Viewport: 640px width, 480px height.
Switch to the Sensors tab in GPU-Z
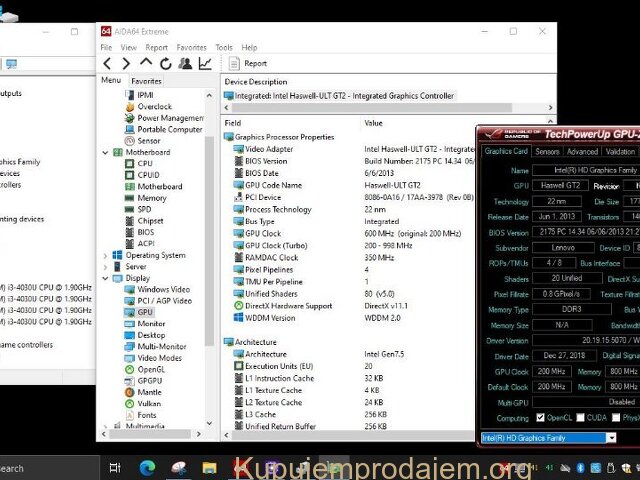click(x=547, y=152)
